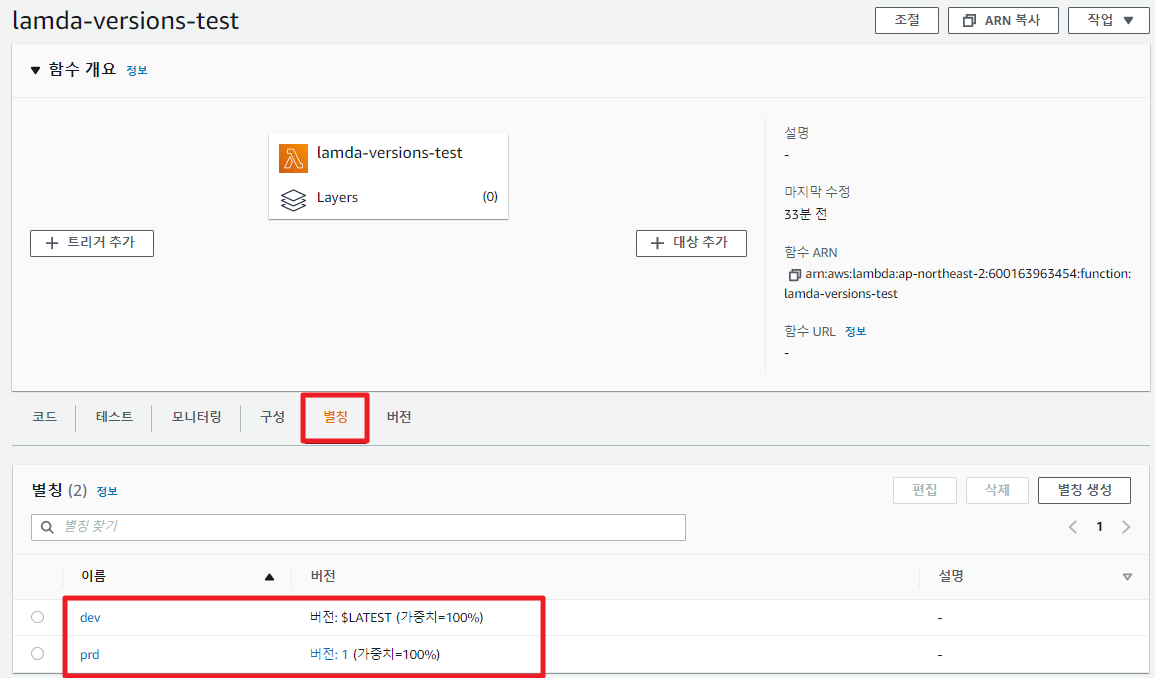Sort aliases by name column arrow
The width and height of the screenshot is (1155, 678).
[270, 577]
